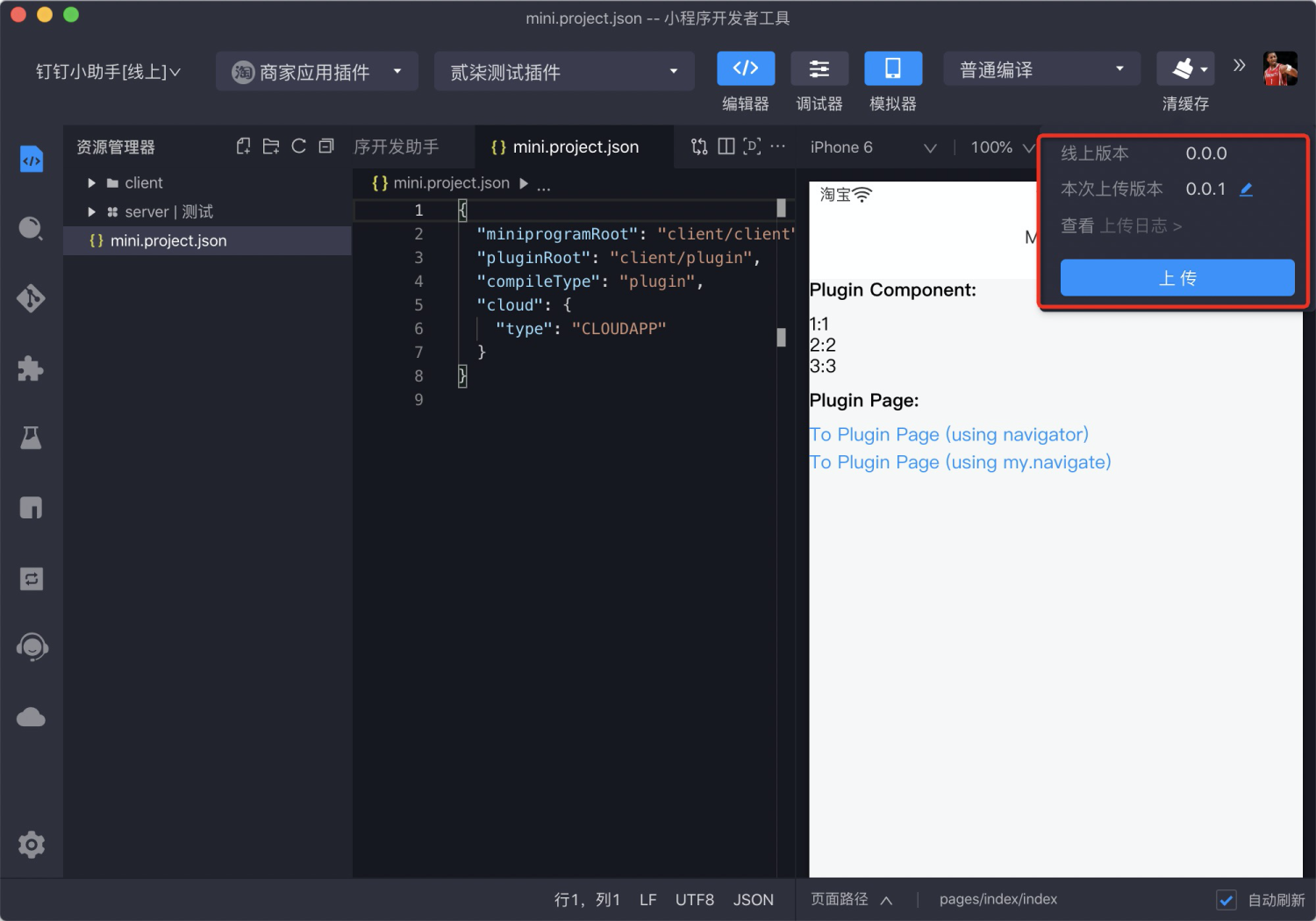Open settings with the gear icon
The image size is (1316, 921).
(x=32, y=845)
